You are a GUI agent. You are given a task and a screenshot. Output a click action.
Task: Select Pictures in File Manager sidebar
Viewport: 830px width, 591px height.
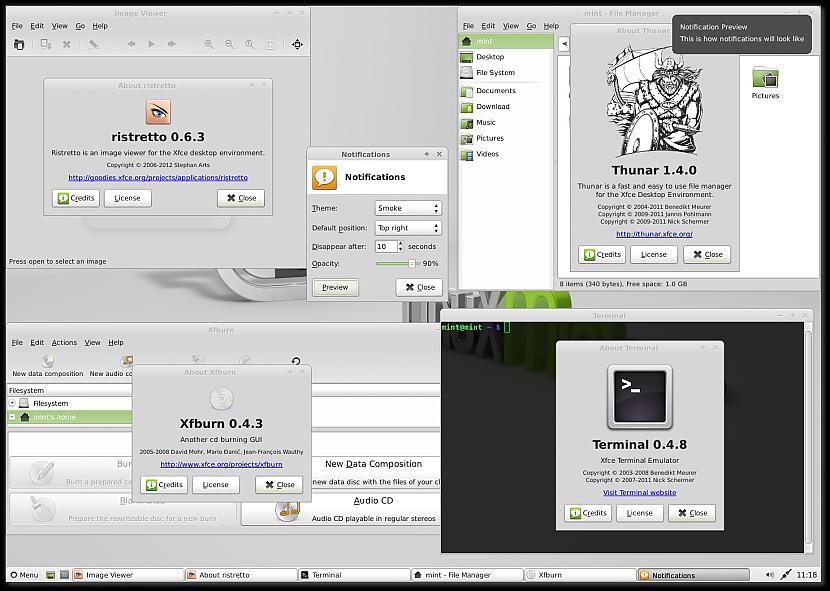pyautogui.click(x=506, y=138)
